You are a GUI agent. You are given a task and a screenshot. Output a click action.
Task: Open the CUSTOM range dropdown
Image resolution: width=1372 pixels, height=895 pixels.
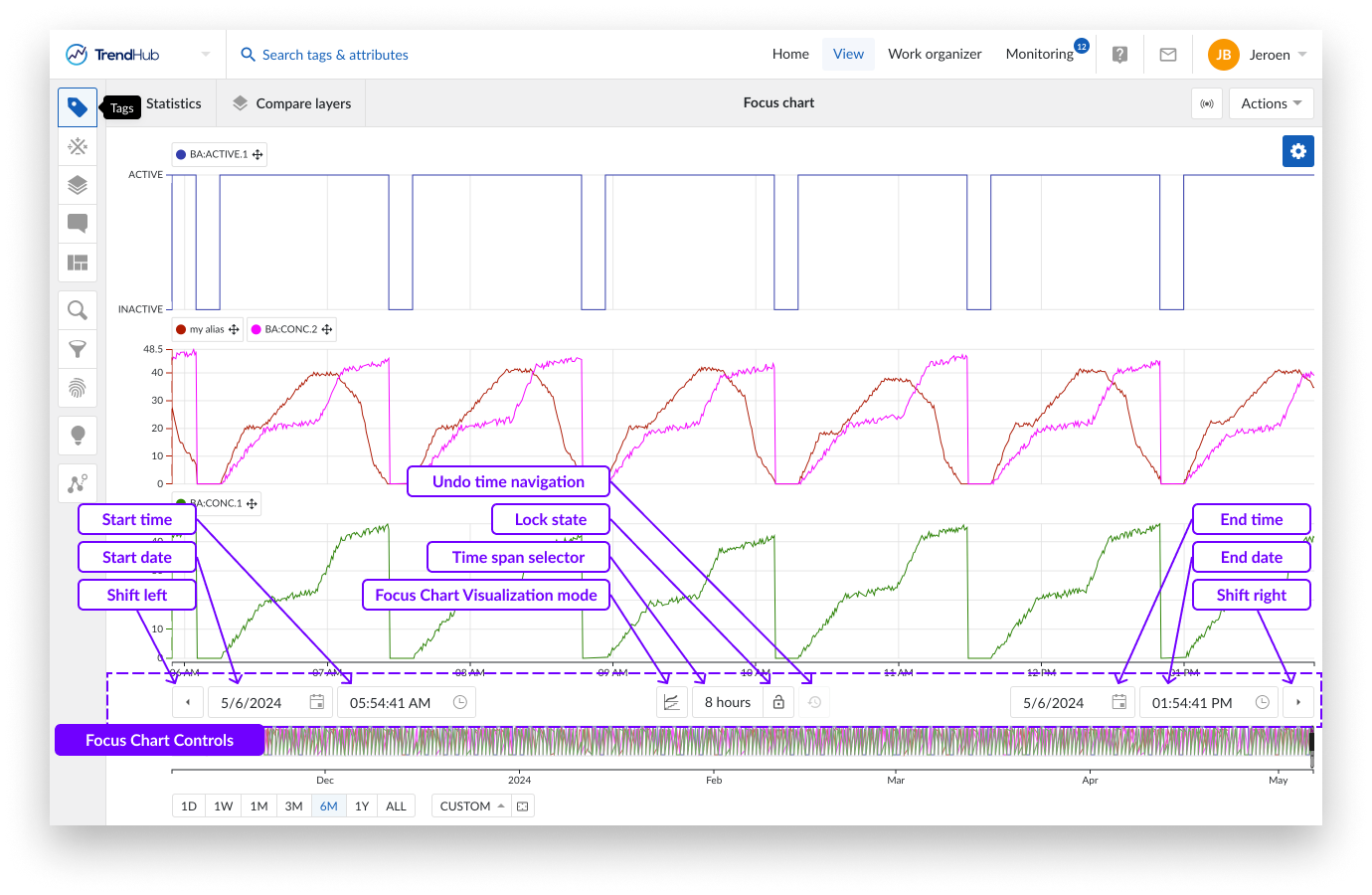(471, 805)
